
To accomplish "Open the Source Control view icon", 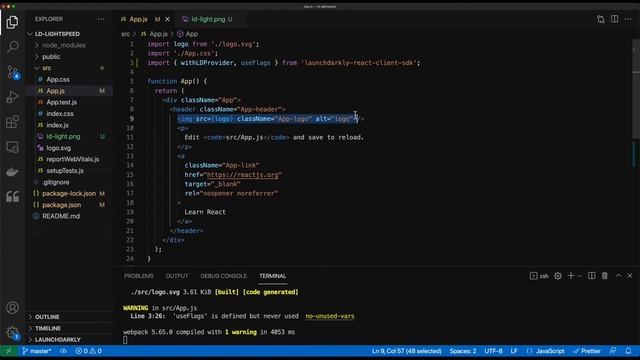I will (12, 72).
